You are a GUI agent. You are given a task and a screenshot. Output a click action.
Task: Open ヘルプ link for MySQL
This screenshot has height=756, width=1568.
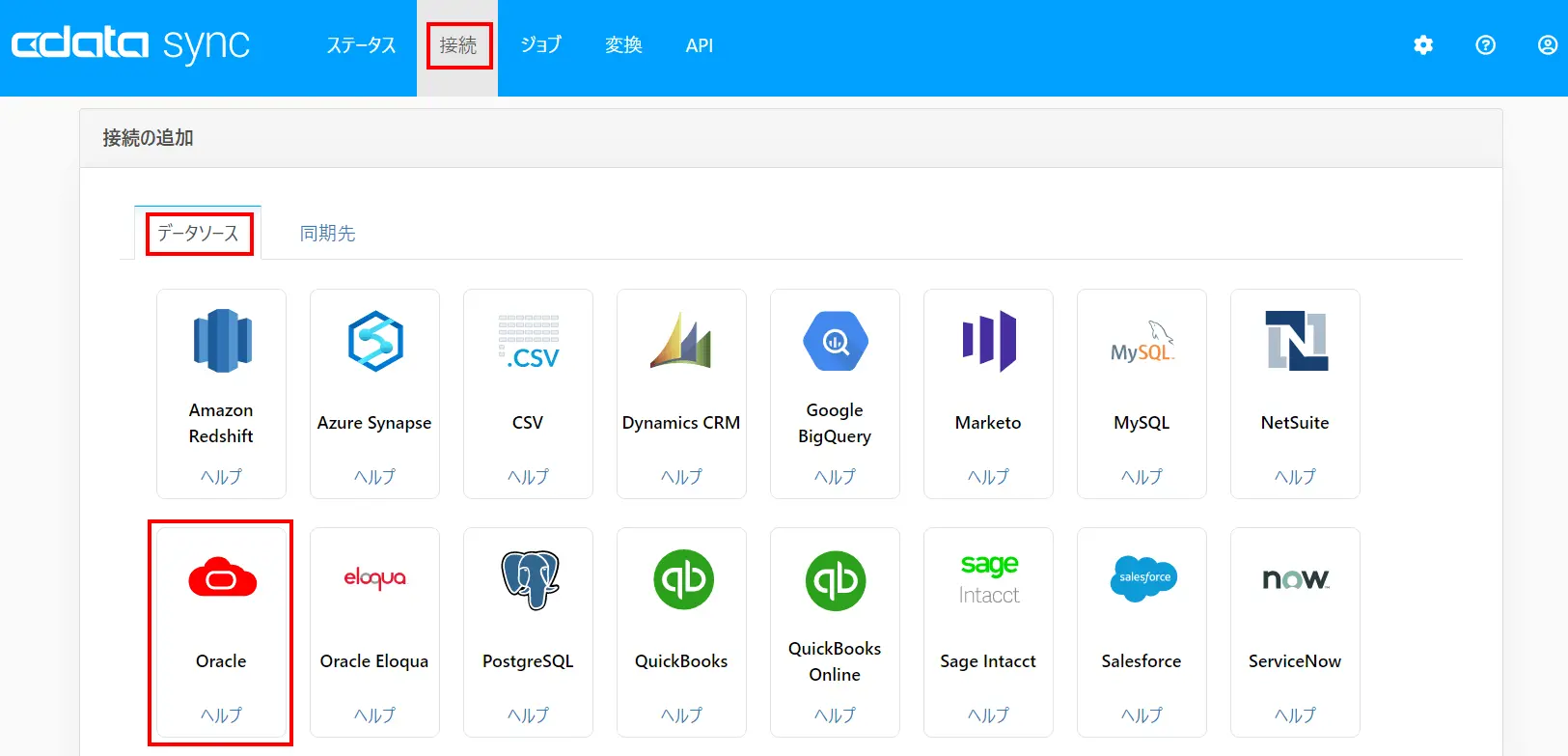pos(1142,477)
